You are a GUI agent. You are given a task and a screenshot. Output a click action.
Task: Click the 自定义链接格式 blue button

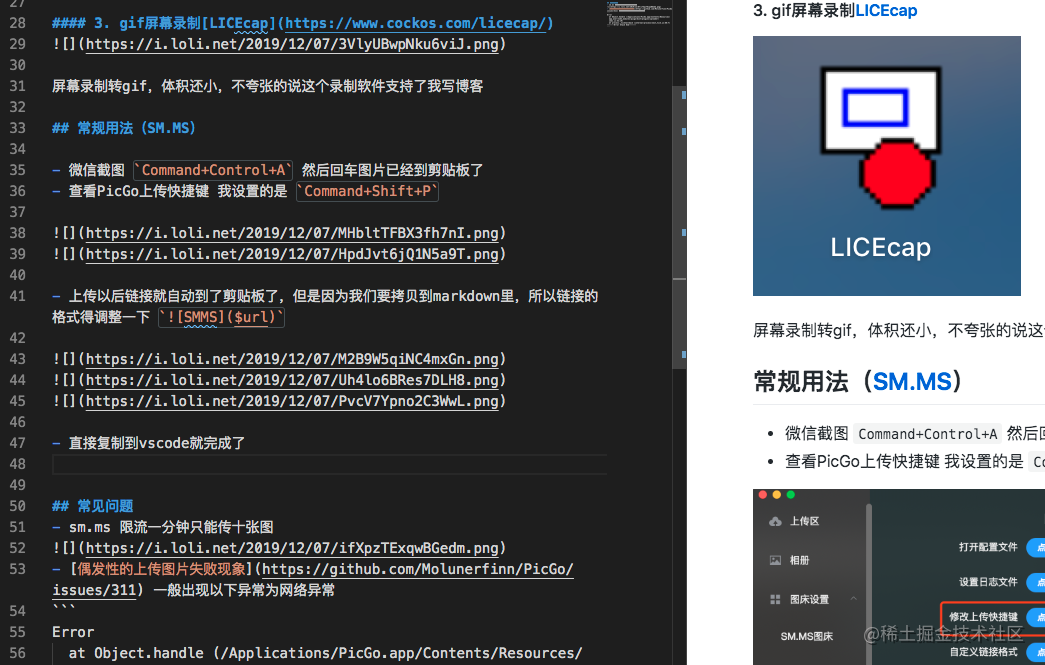click(1039, 652)
